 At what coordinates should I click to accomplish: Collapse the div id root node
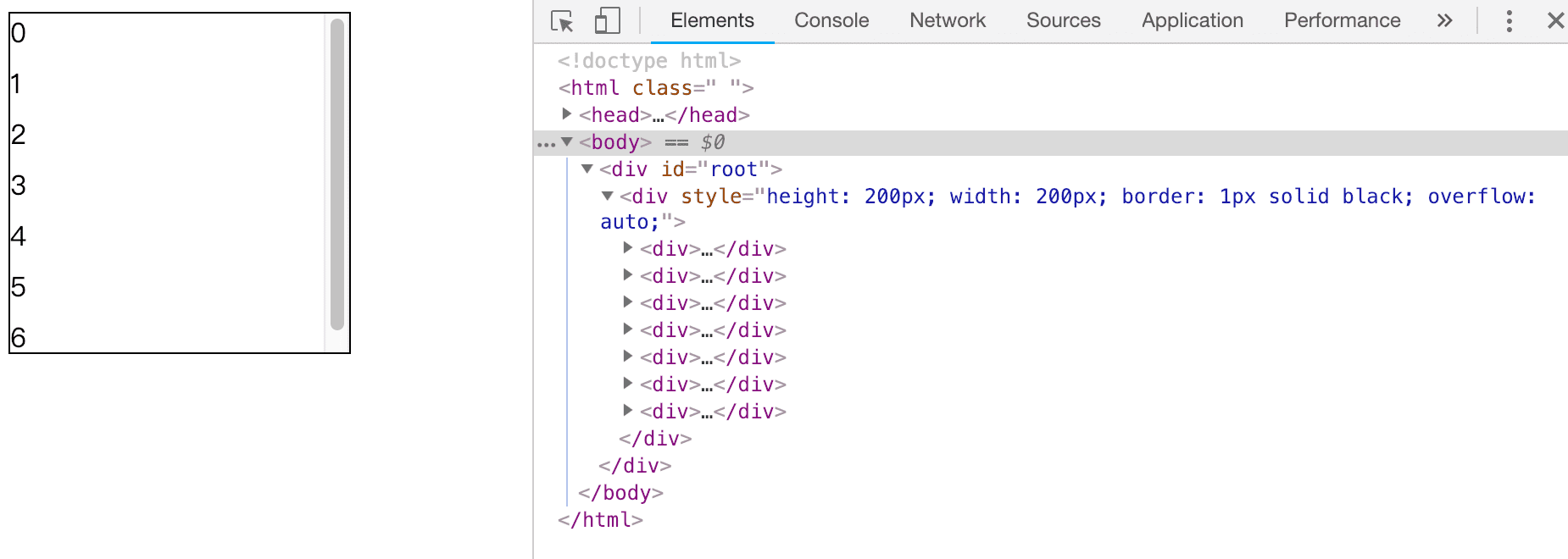[x=587, y=169]
